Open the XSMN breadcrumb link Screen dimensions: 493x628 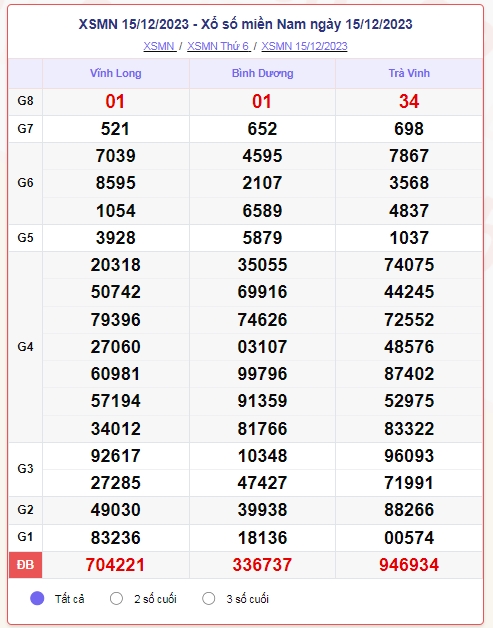(160, 46)
